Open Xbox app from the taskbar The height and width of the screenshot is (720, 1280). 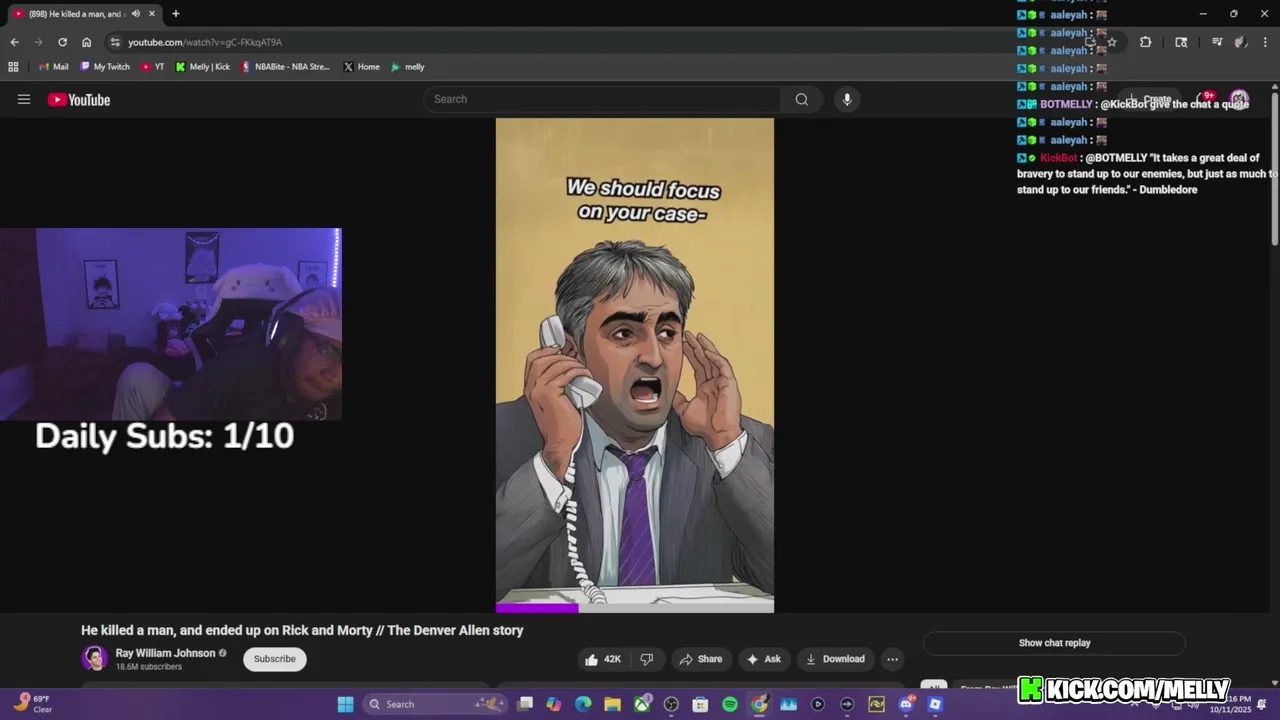(642, 704)
